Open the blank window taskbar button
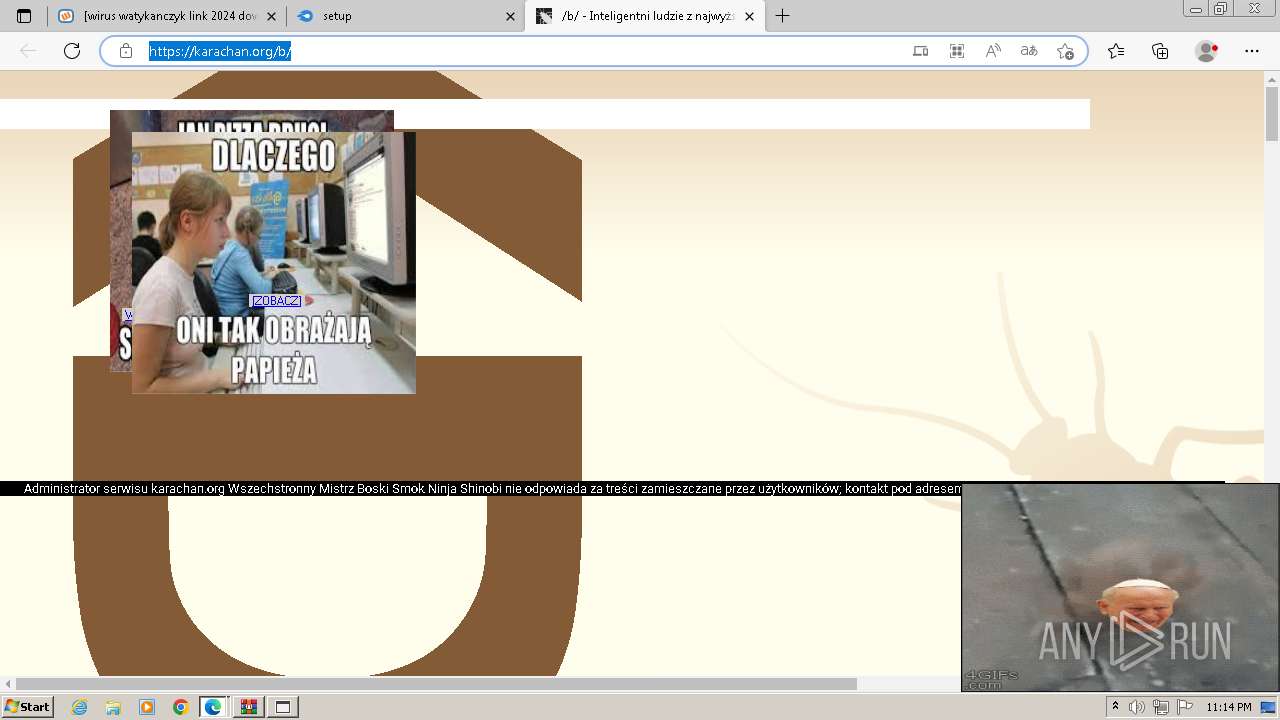 click(x=283, y=707)
